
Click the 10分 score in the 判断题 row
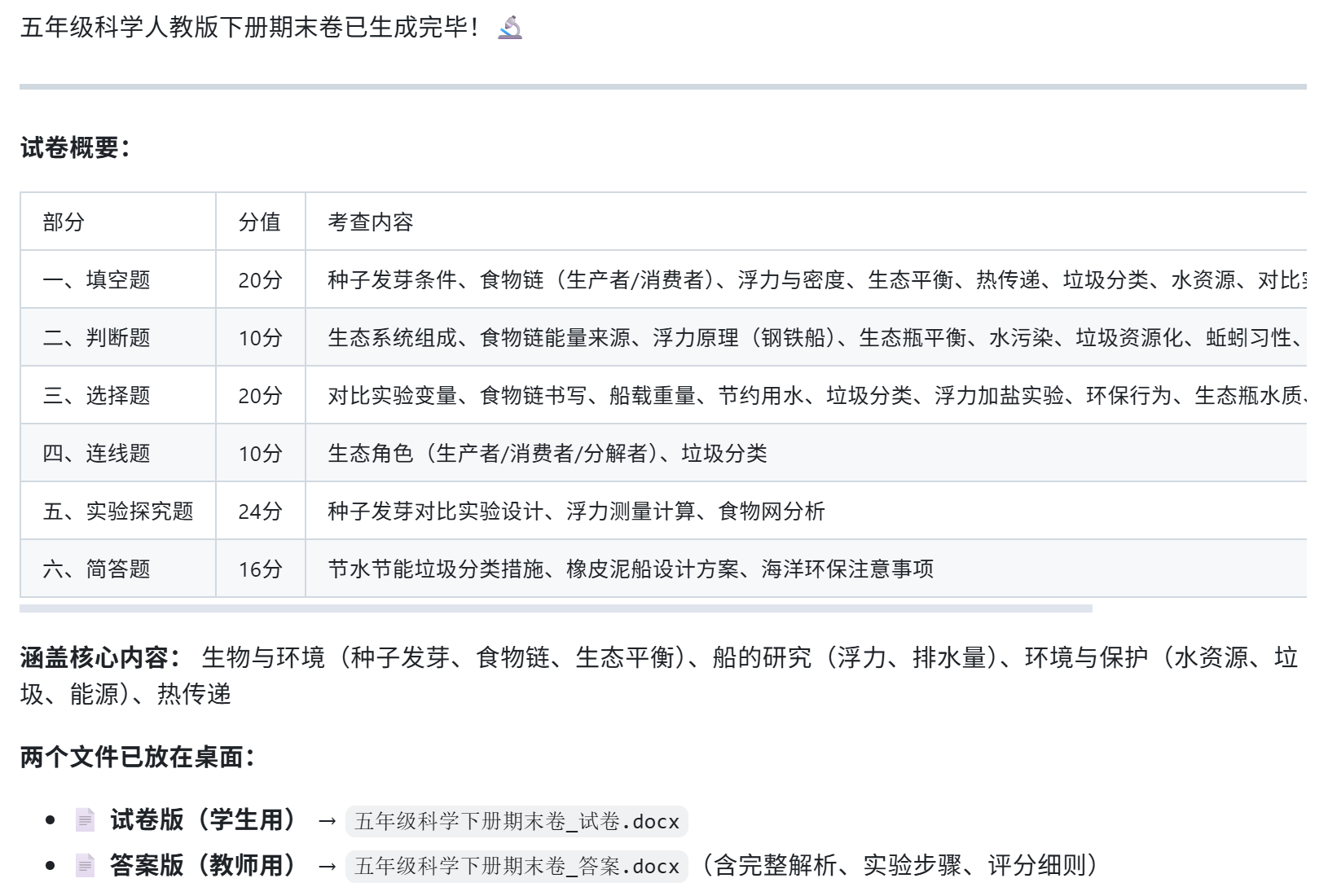[261, 337]
